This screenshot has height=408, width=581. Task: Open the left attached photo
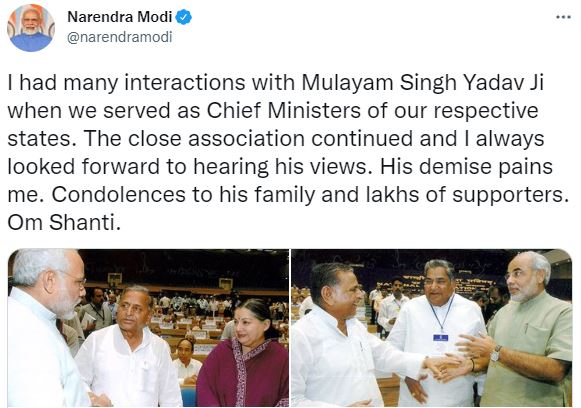(148, 328)
